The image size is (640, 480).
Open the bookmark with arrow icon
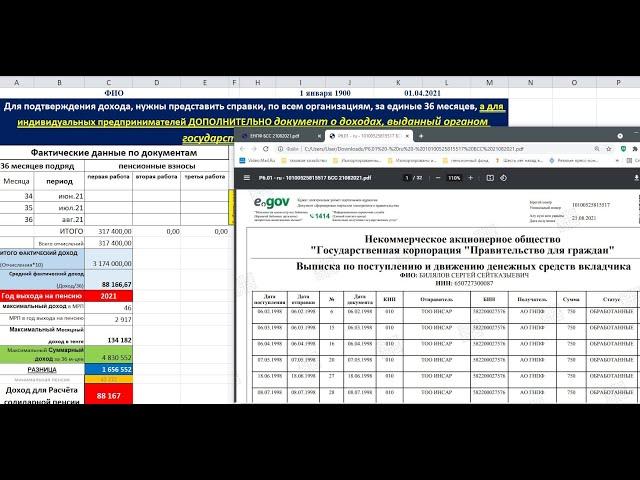click(x=519, y=160)
